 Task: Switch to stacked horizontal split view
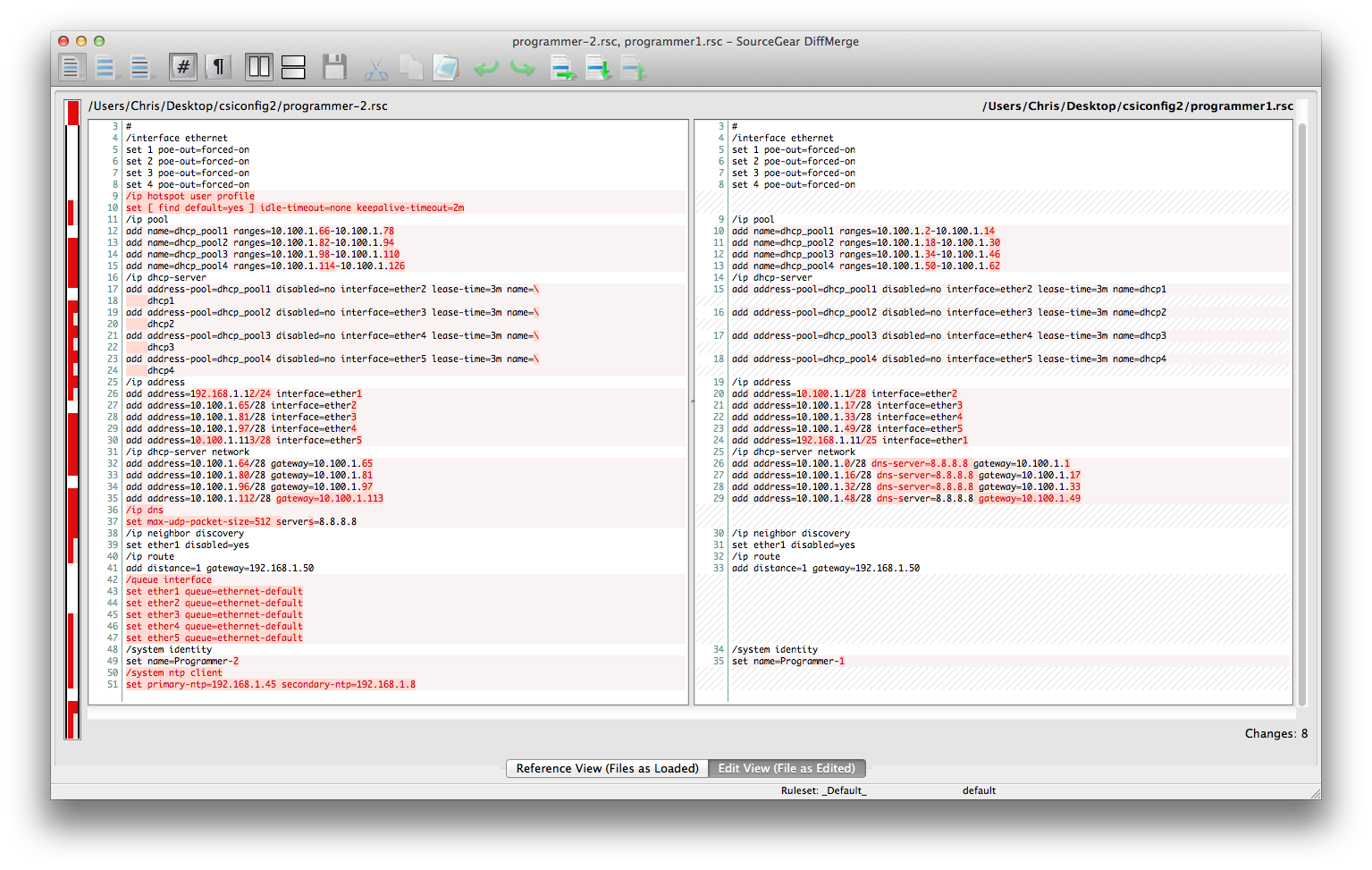click(293, 67)
